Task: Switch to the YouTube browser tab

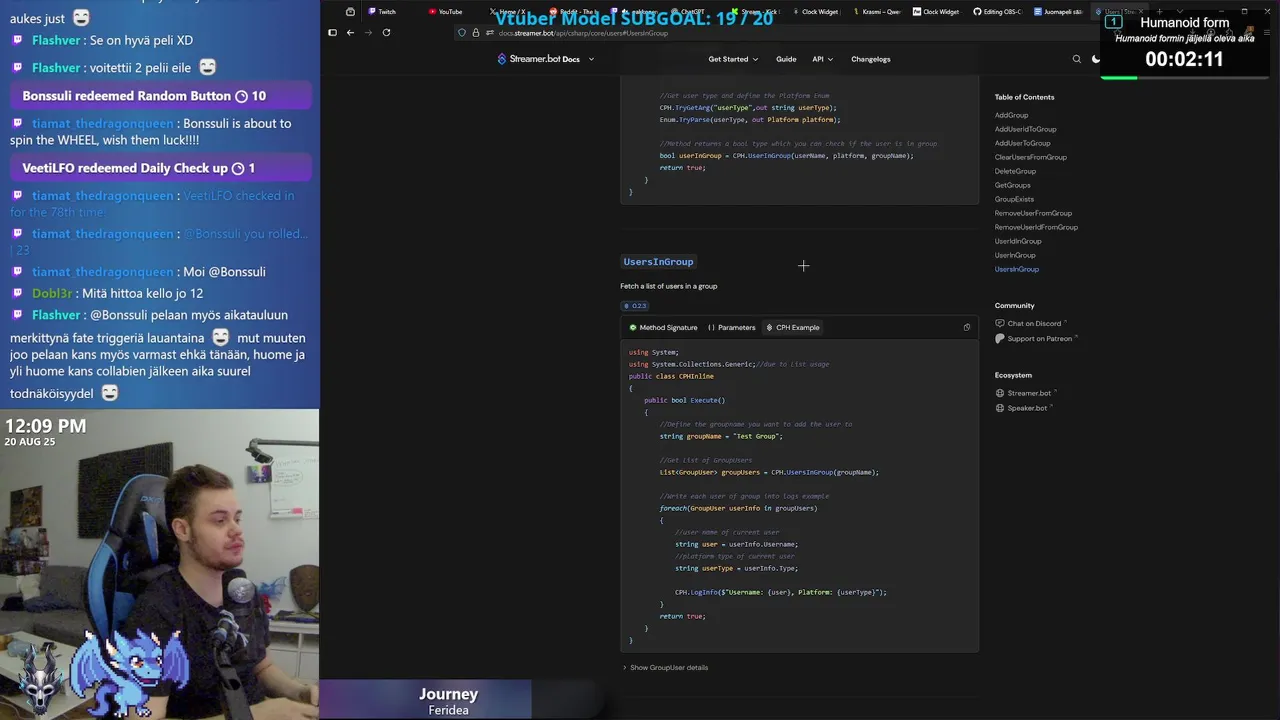Action: coord(445,12)
